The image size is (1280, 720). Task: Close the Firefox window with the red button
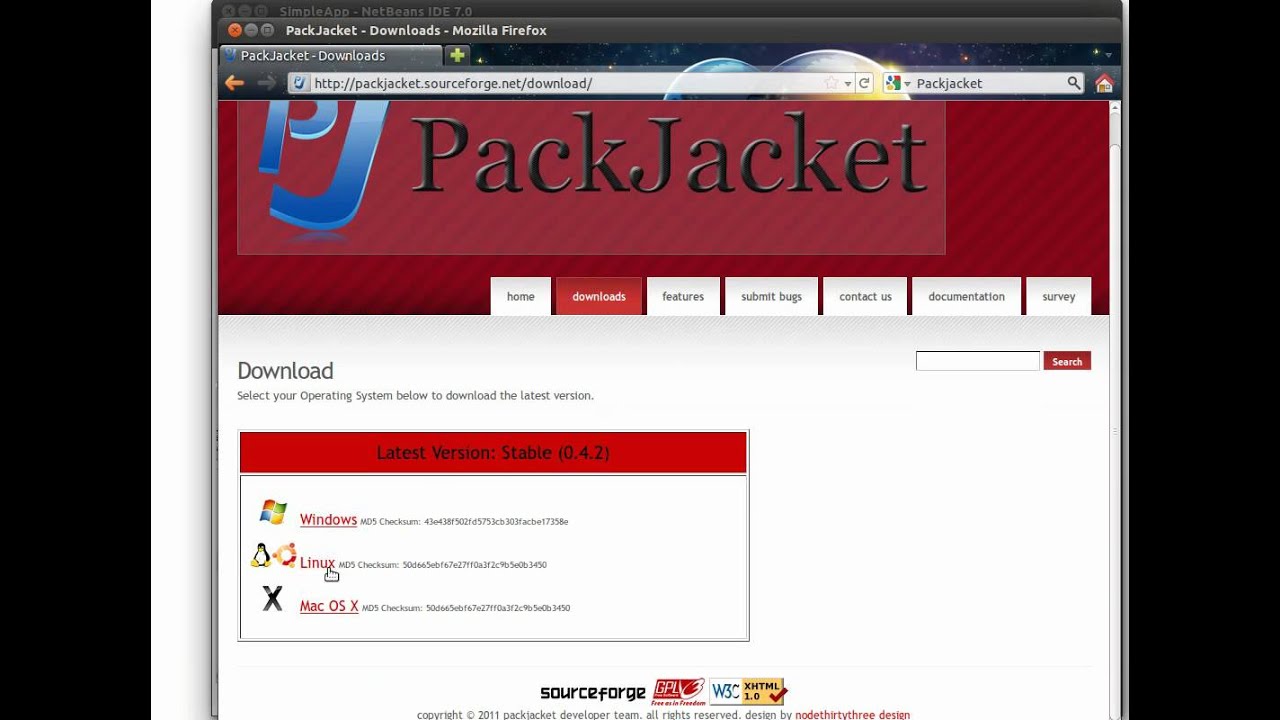pos(234,30)
